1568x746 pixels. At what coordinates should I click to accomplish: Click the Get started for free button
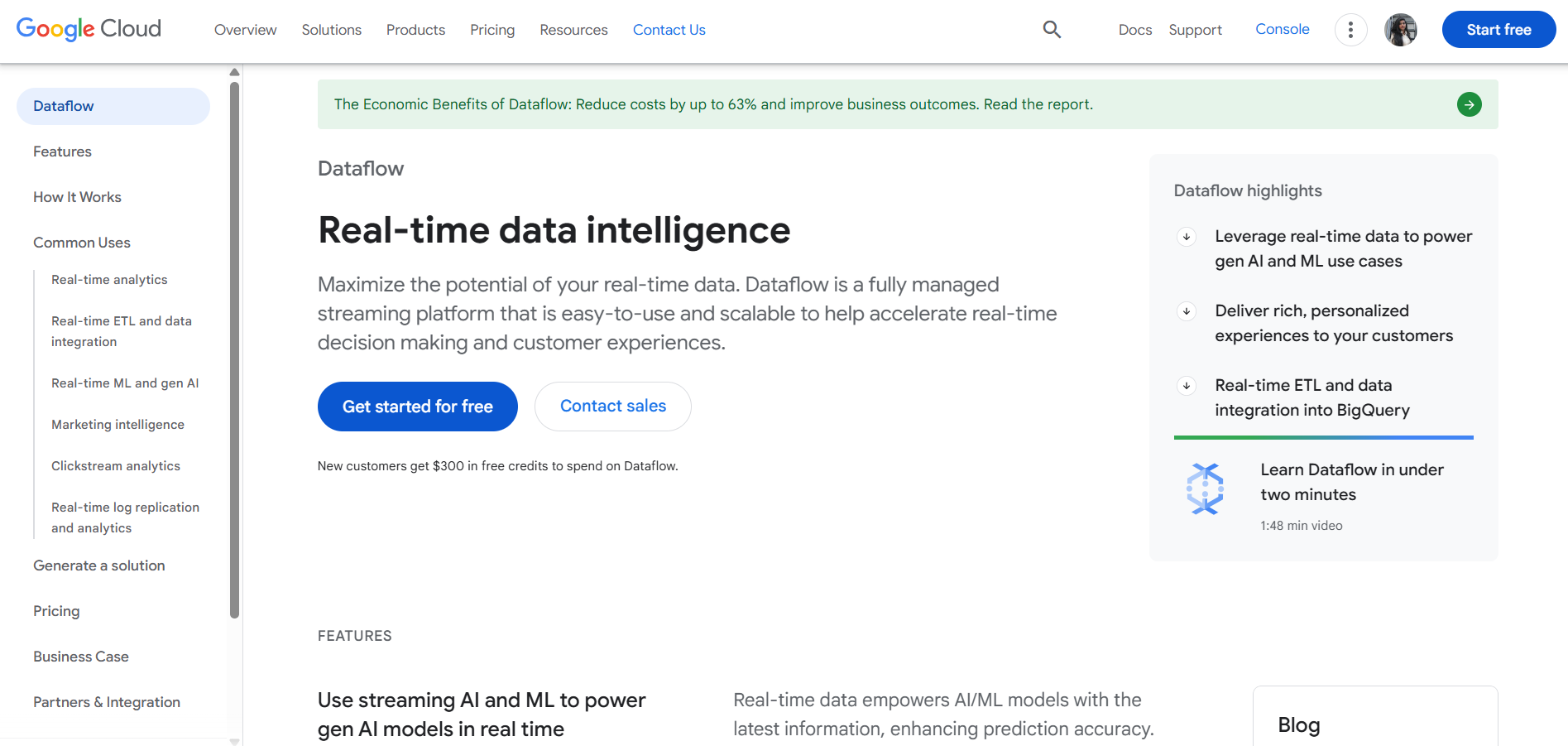coord(417,406)
